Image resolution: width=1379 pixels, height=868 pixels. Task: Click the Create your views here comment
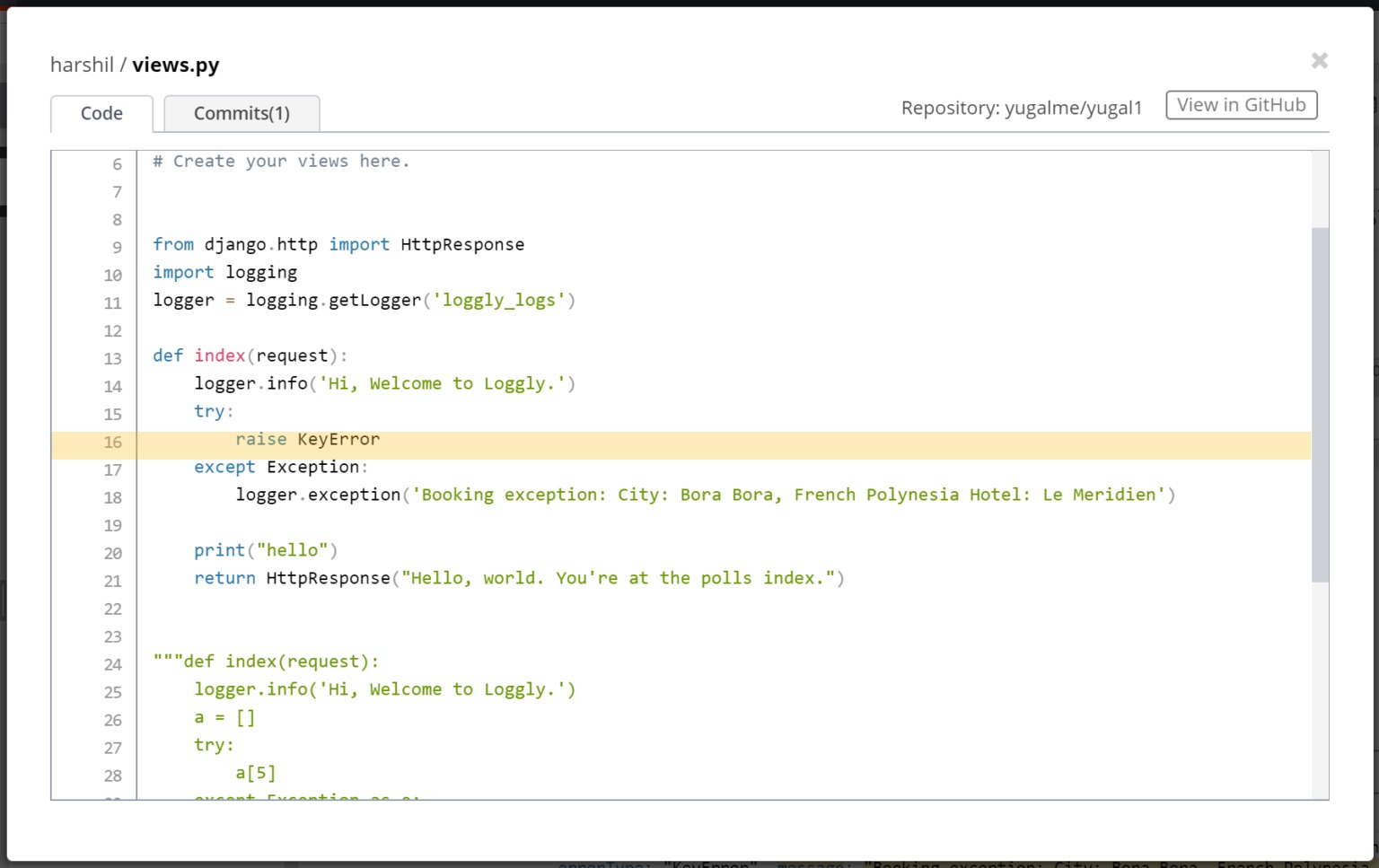pos(280,162)
